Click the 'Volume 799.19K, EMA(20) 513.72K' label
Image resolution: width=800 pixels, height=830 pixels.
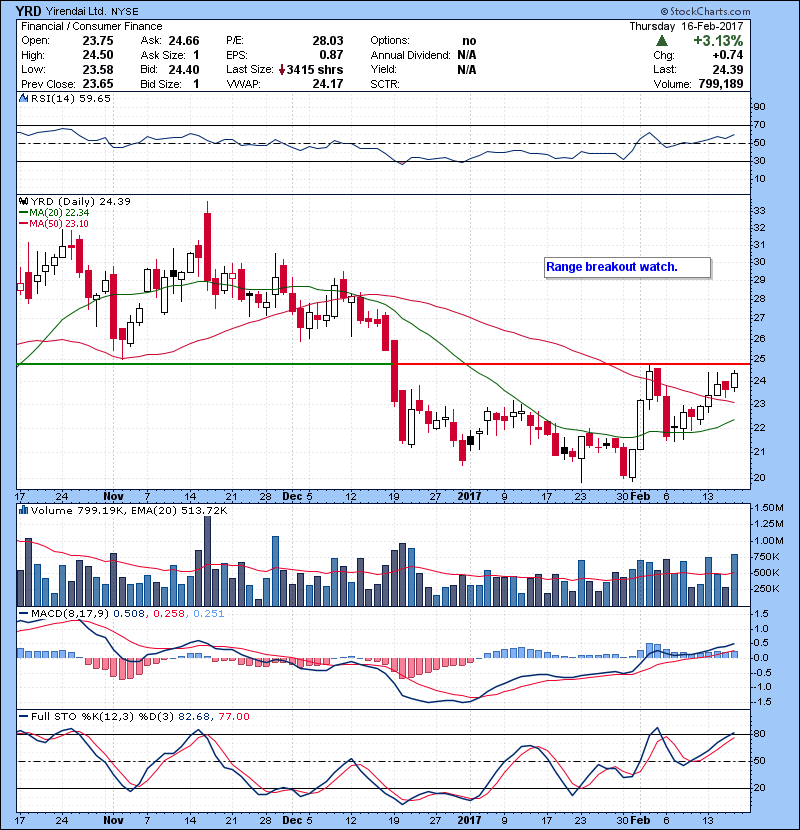129,510
